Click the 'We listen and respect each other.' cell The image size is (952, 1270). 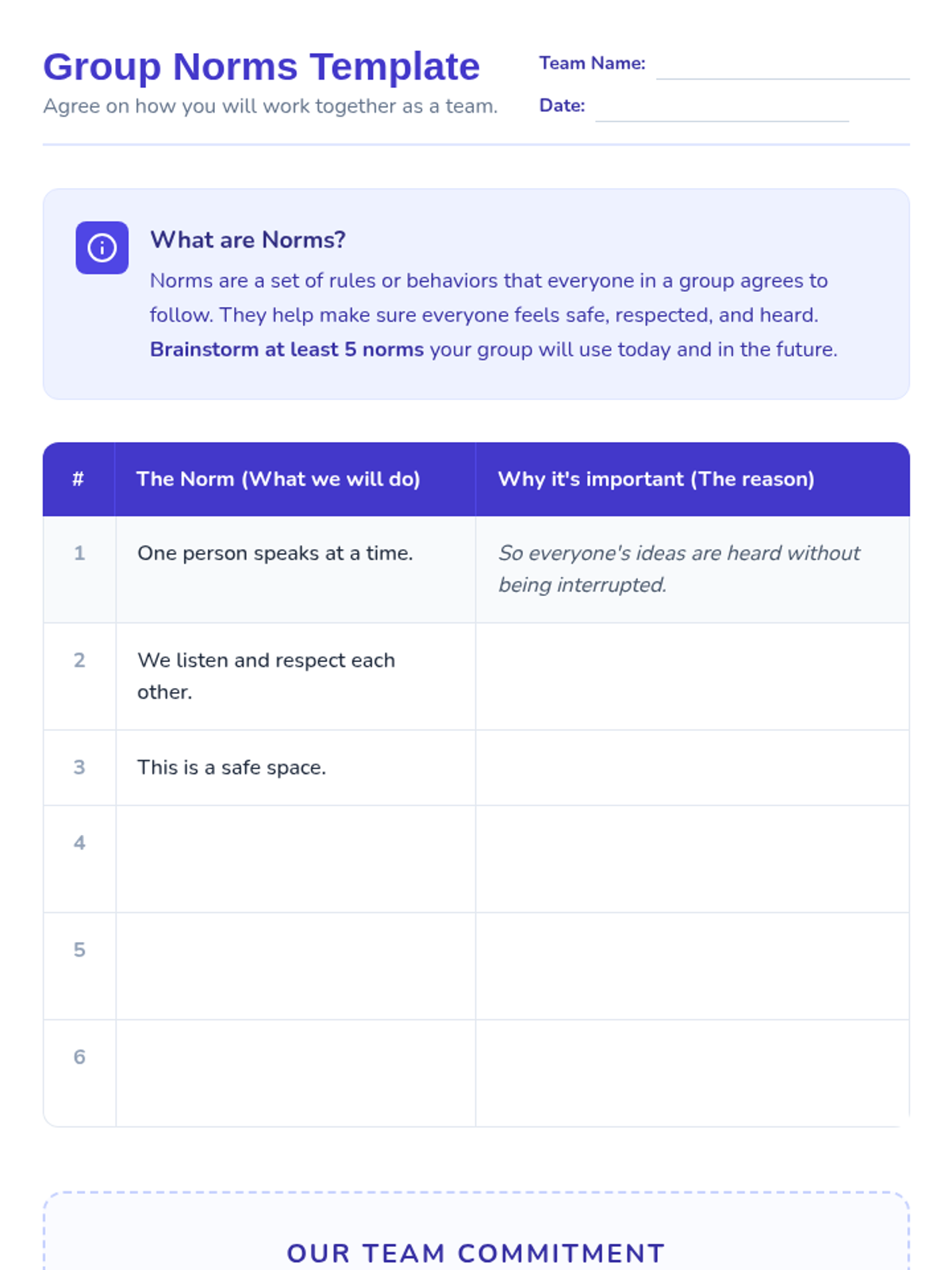coord(295,677)
